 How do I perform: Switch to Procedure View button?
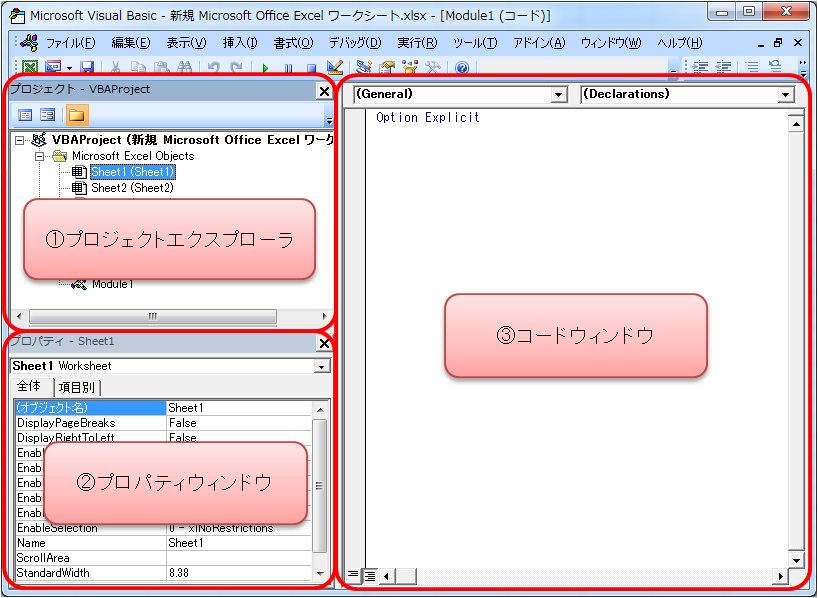pyautogui.click(x=353, y=576)
